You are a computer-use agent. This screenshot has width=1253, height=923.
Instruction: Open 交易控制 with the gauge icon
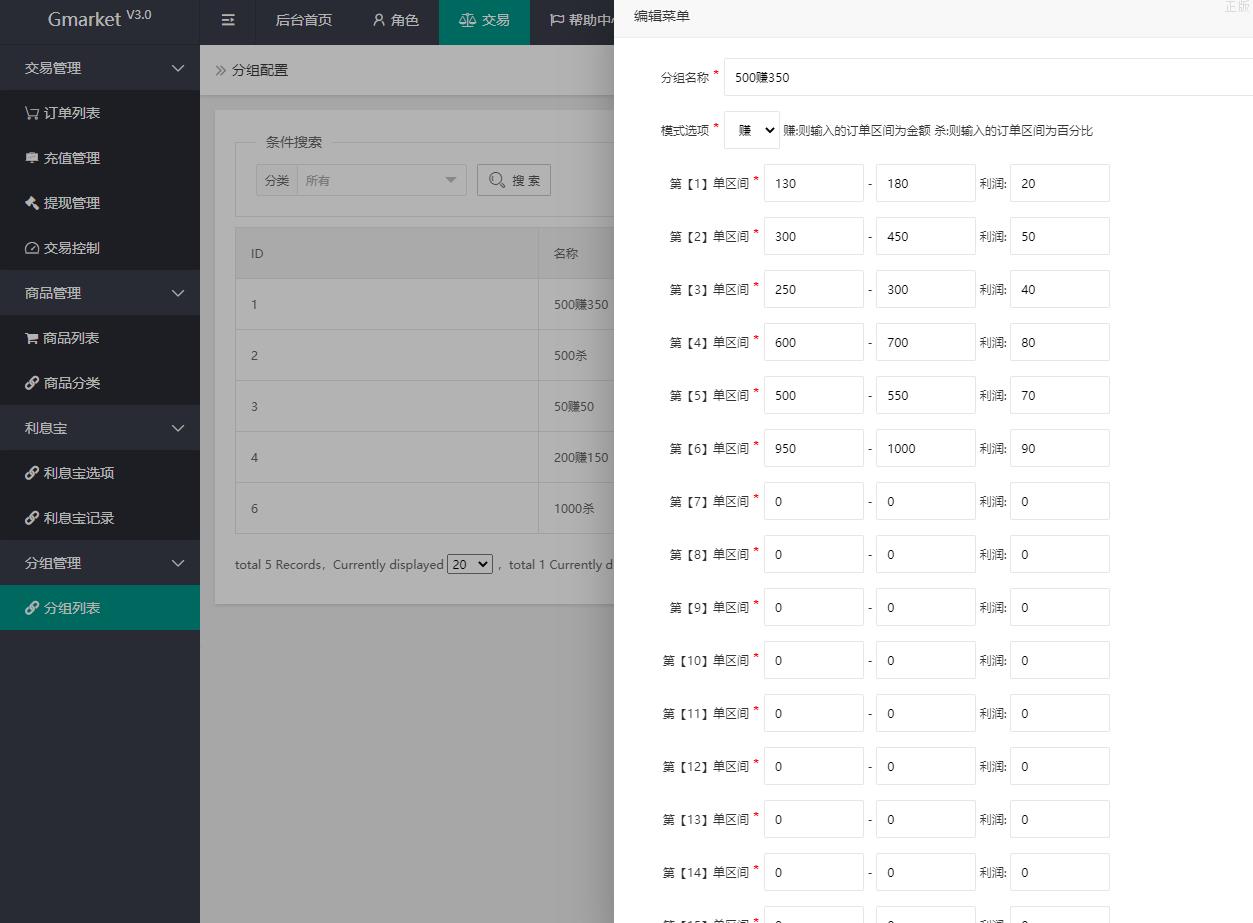point(62,248)
